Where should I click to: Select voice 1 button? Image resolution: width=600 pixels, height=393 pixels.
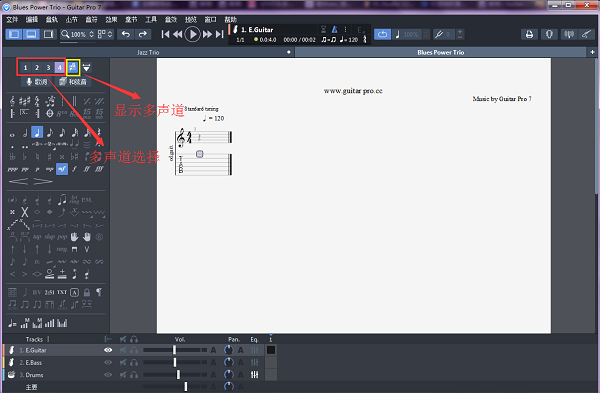click(x=25, y=68)
